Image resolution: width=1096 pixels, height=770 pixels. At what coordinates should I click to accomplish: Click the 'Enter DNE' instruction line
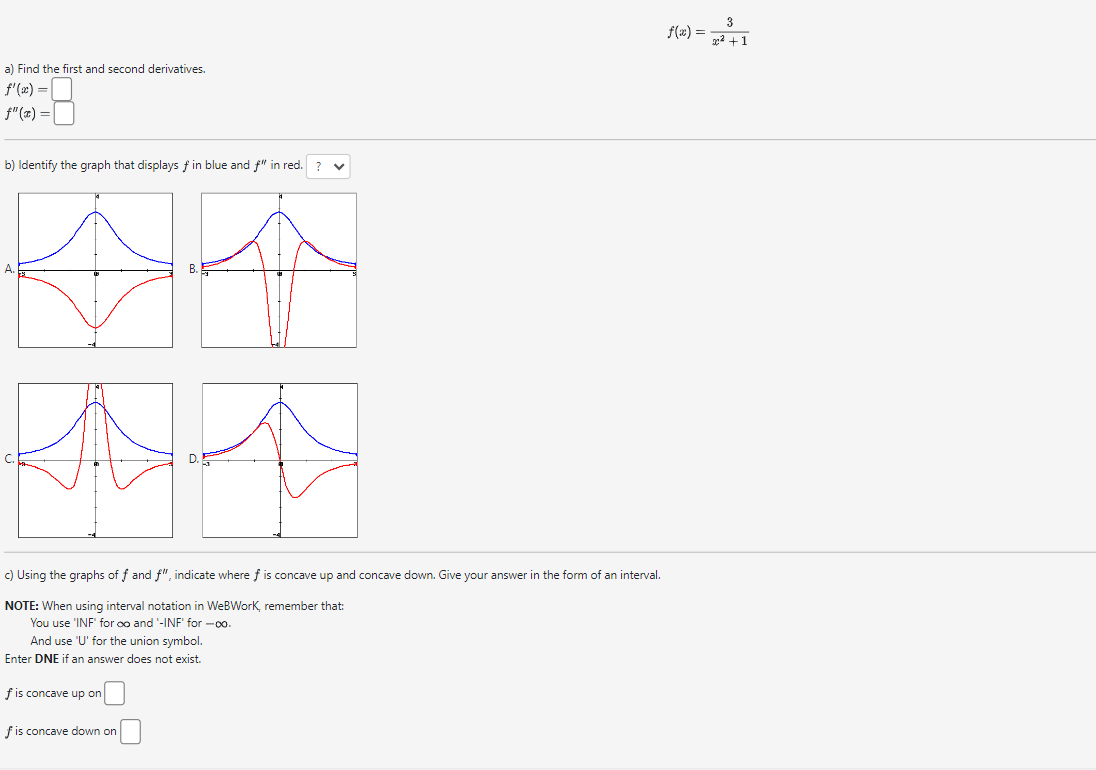click(101, 659)
